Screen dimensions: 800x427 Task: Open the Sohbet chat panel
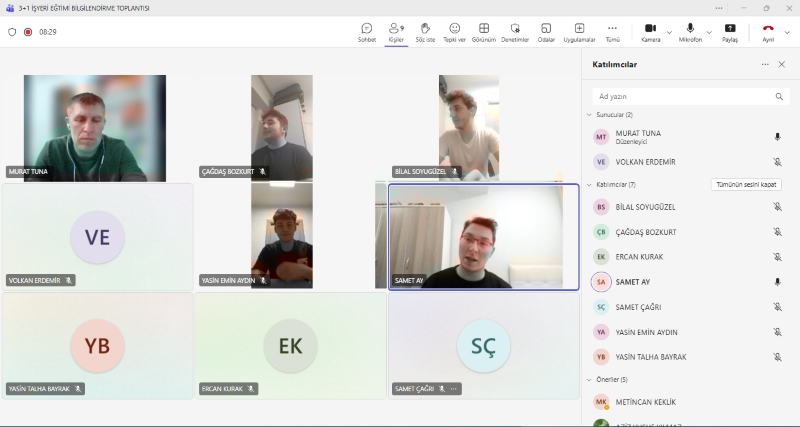367,31
